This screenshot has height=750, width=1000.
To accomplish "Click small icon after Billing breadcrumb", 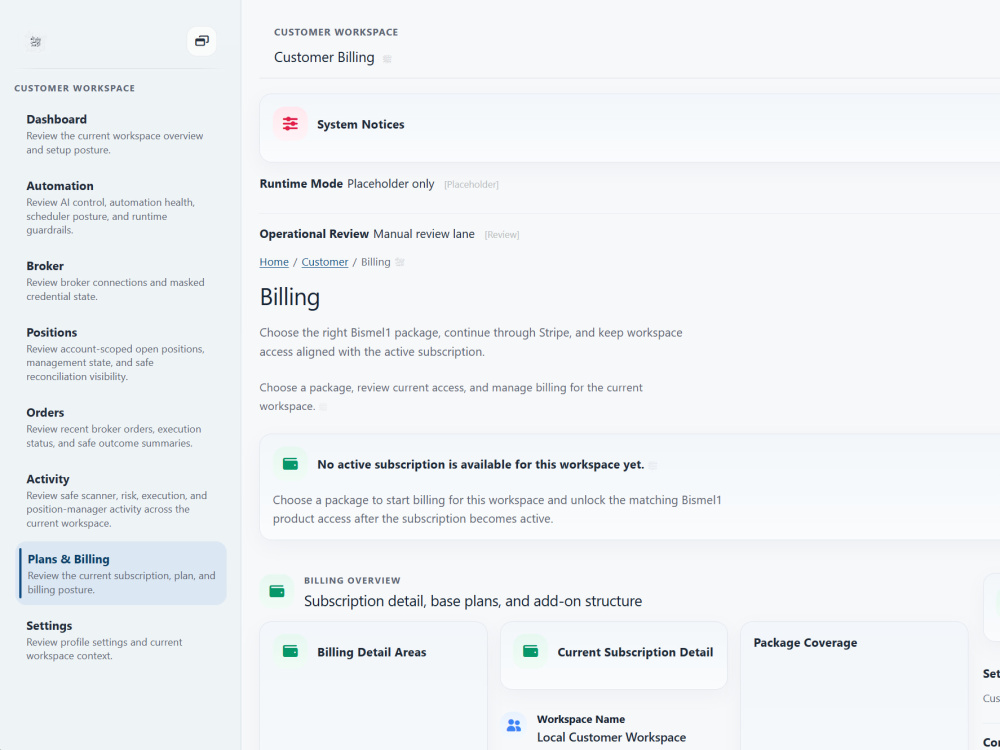I will 400,262.
